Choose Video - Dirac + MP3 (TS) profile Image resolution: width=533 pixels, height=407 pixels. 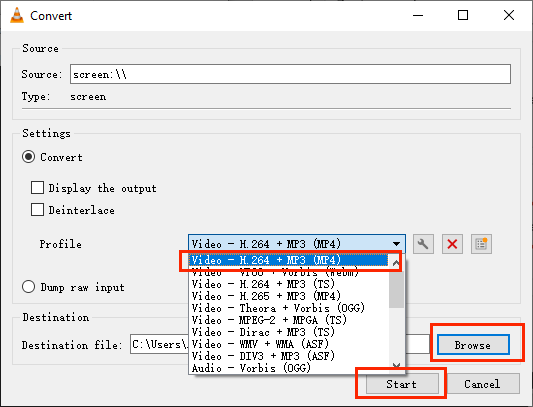click(289, 332)
